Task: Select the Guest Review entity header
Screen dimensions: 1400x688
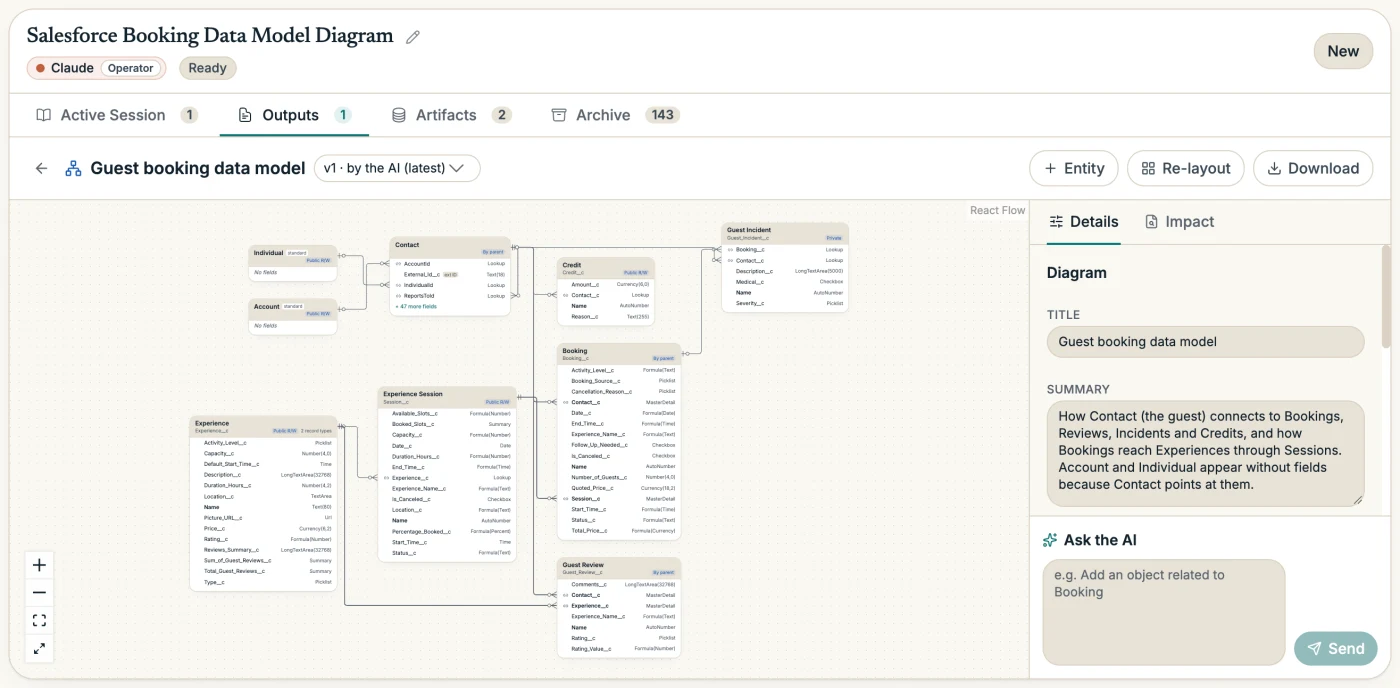Action: [619, 568]
